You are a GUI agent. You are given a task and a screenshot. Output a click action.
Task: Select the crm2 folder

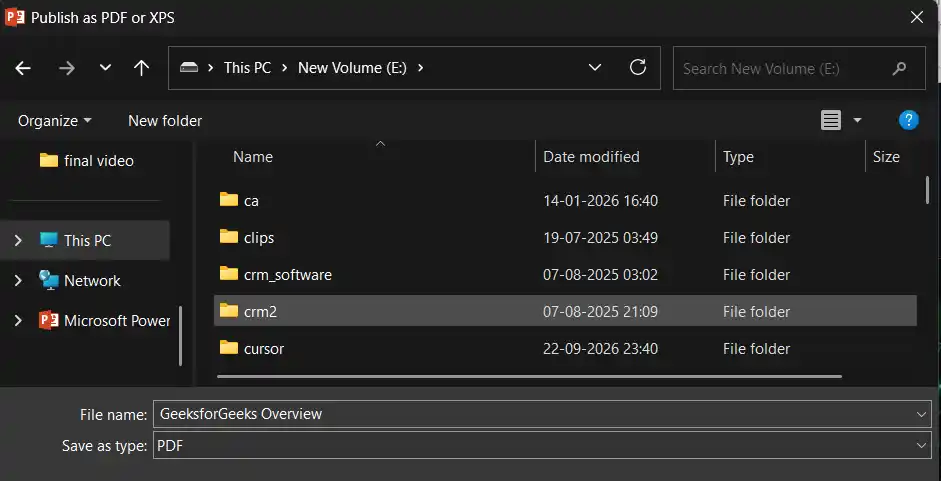click(x=565, y=311)
